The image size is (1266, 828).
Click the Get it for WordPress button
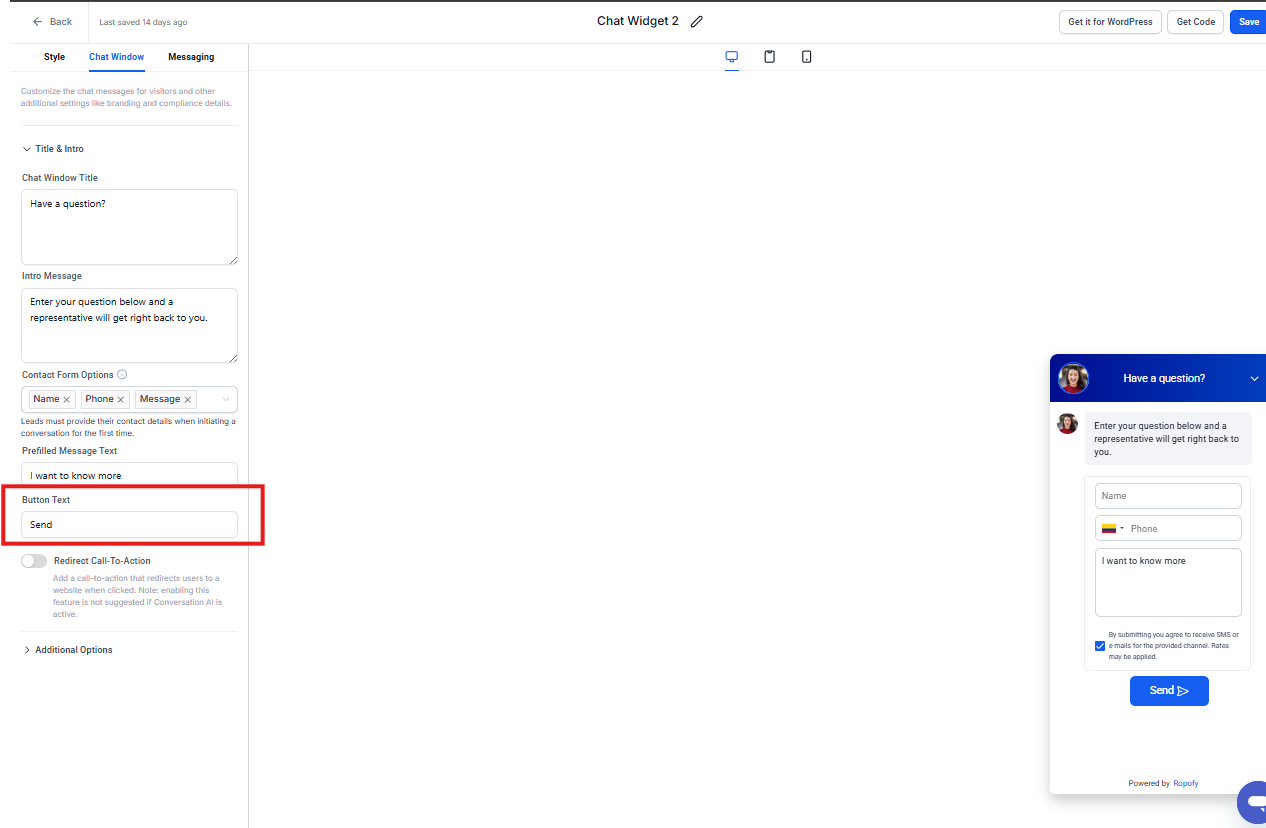pyautogui.click(x=1110, y=22)
